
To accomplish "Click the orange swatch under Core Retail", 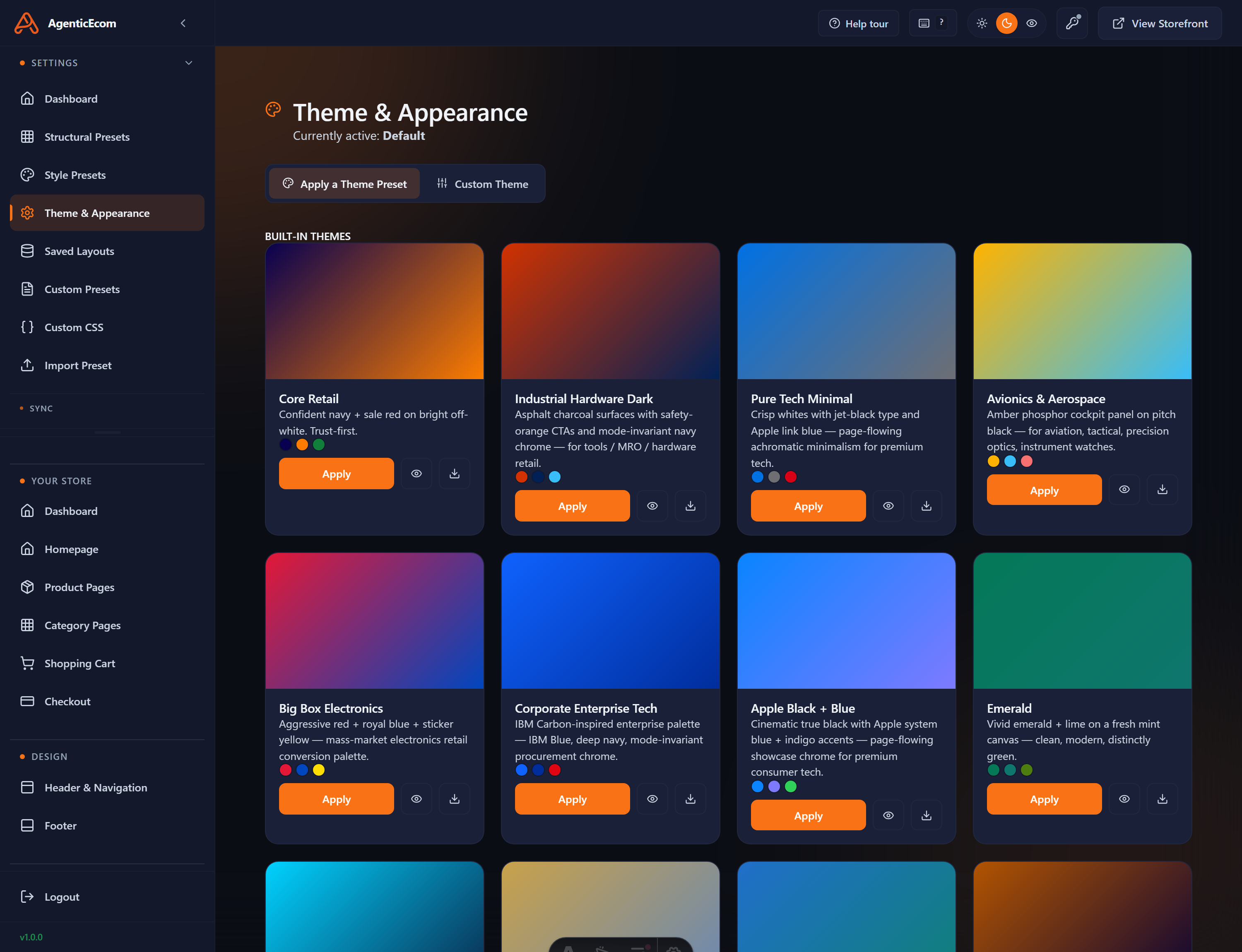I will coord(302,445).
